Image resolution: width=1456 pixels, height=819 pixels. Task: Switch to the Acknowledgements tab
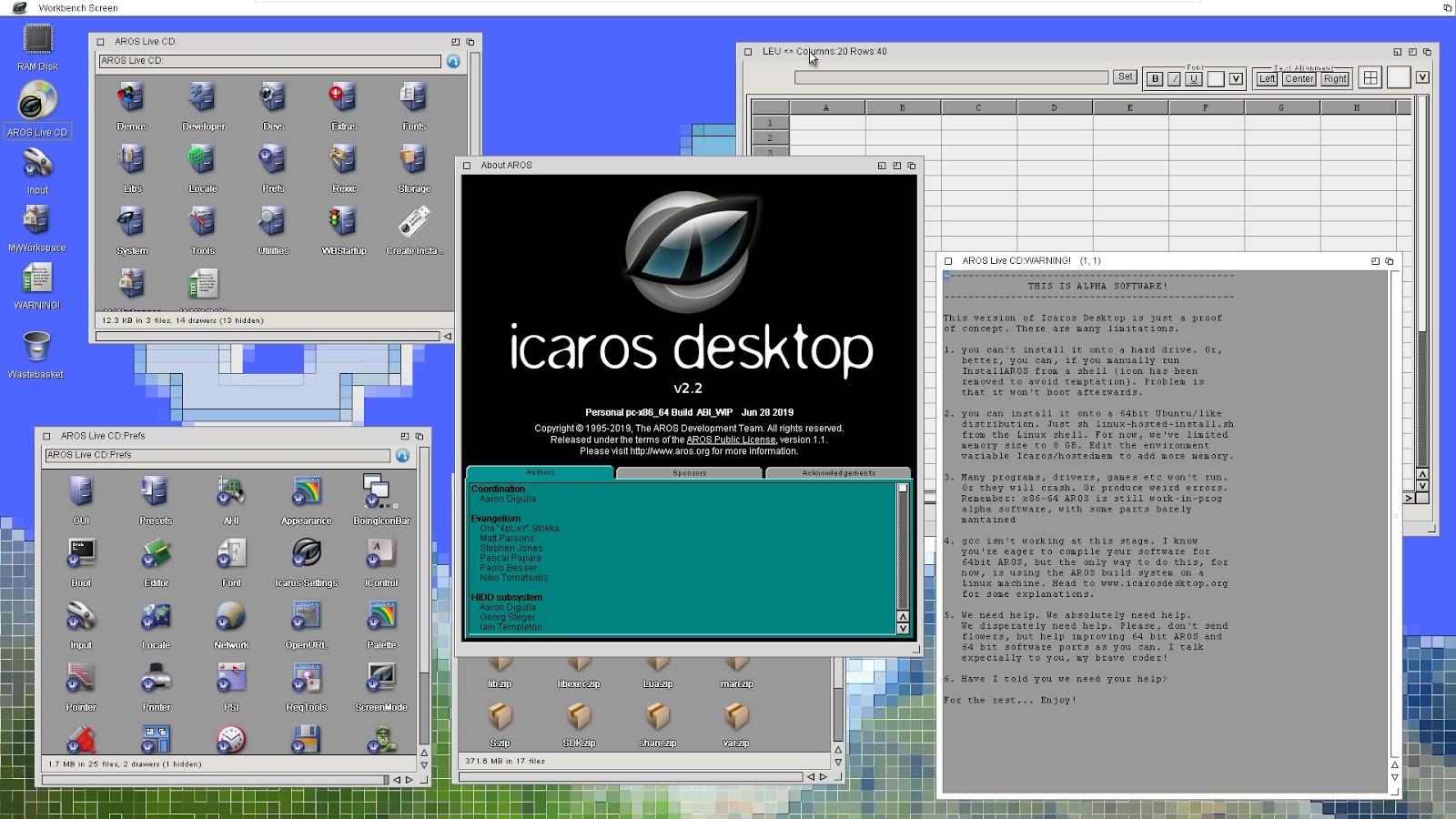[838, 473]
